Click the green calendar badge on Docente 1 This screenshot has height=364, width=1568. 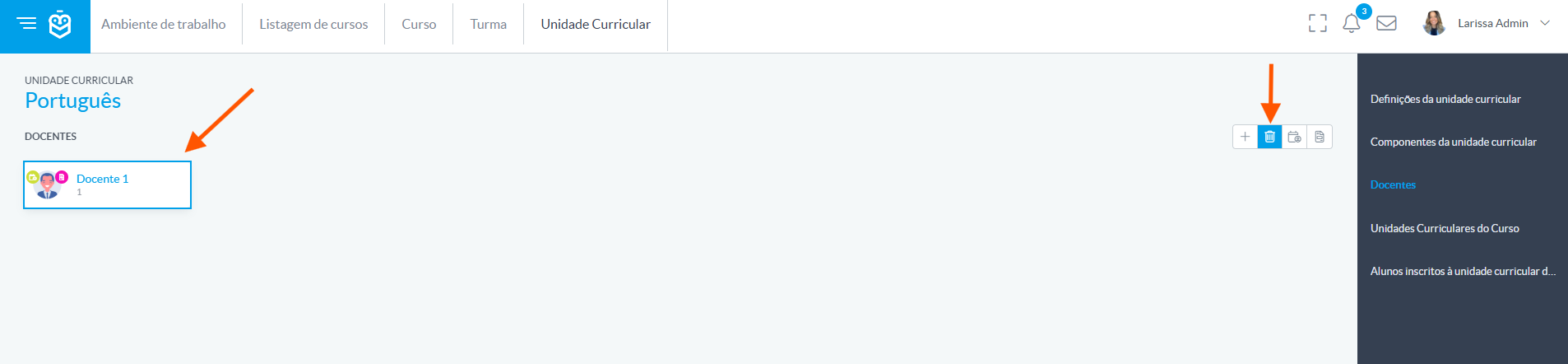tap(33, 176)
